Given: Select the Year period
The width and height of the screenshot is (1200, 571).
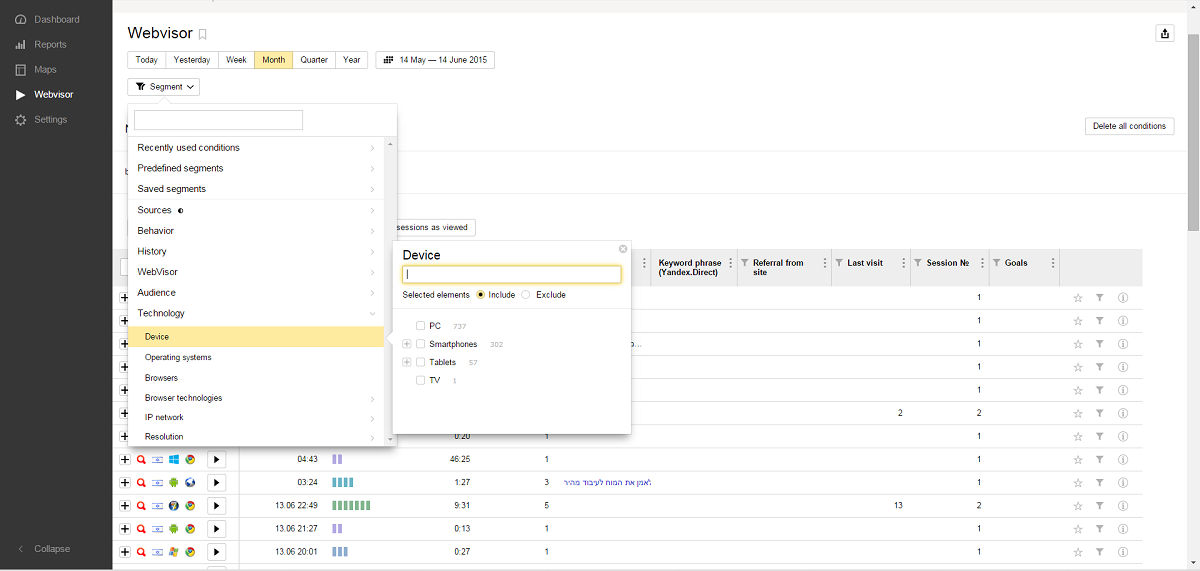Looking at the screenshot, I should (351, 60).
